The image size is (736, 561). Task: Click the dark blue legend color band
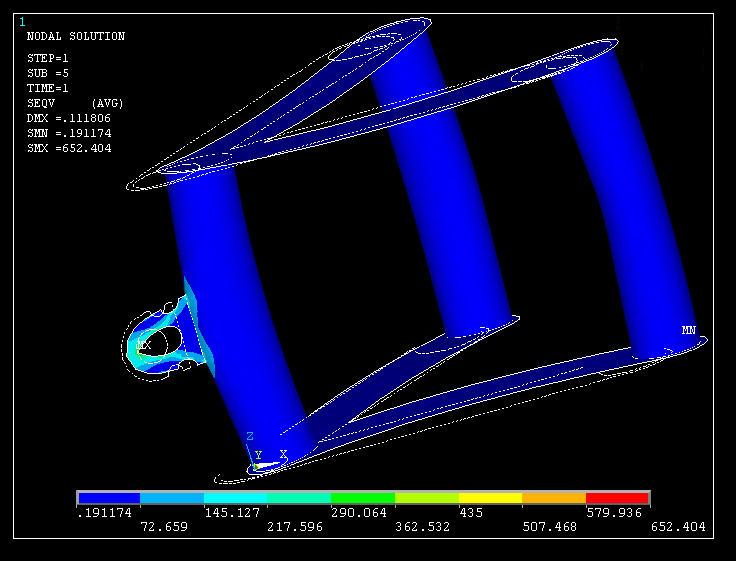[x=109, y=498]
